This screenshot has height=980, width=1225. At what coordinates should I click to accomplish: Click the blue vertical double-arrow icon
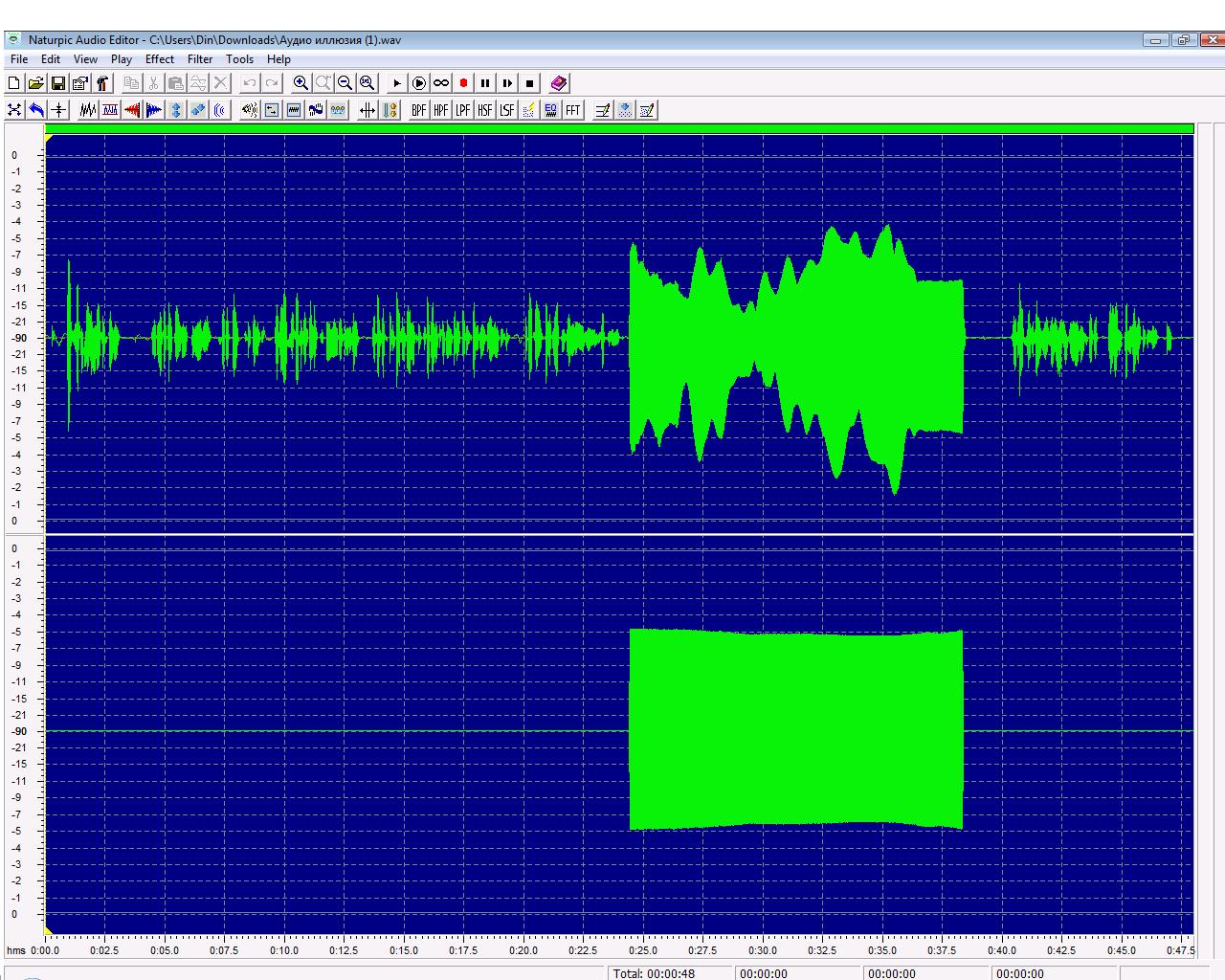[x=176, y=110]
